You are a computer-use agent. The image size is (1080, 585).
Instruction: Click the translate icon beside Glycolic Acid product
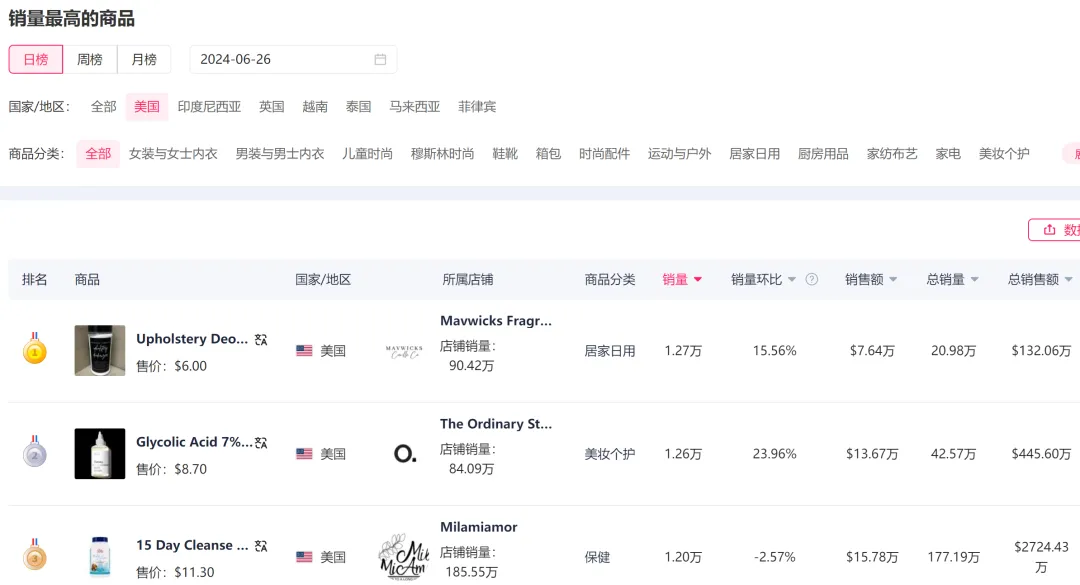click(x=261, y=442)
